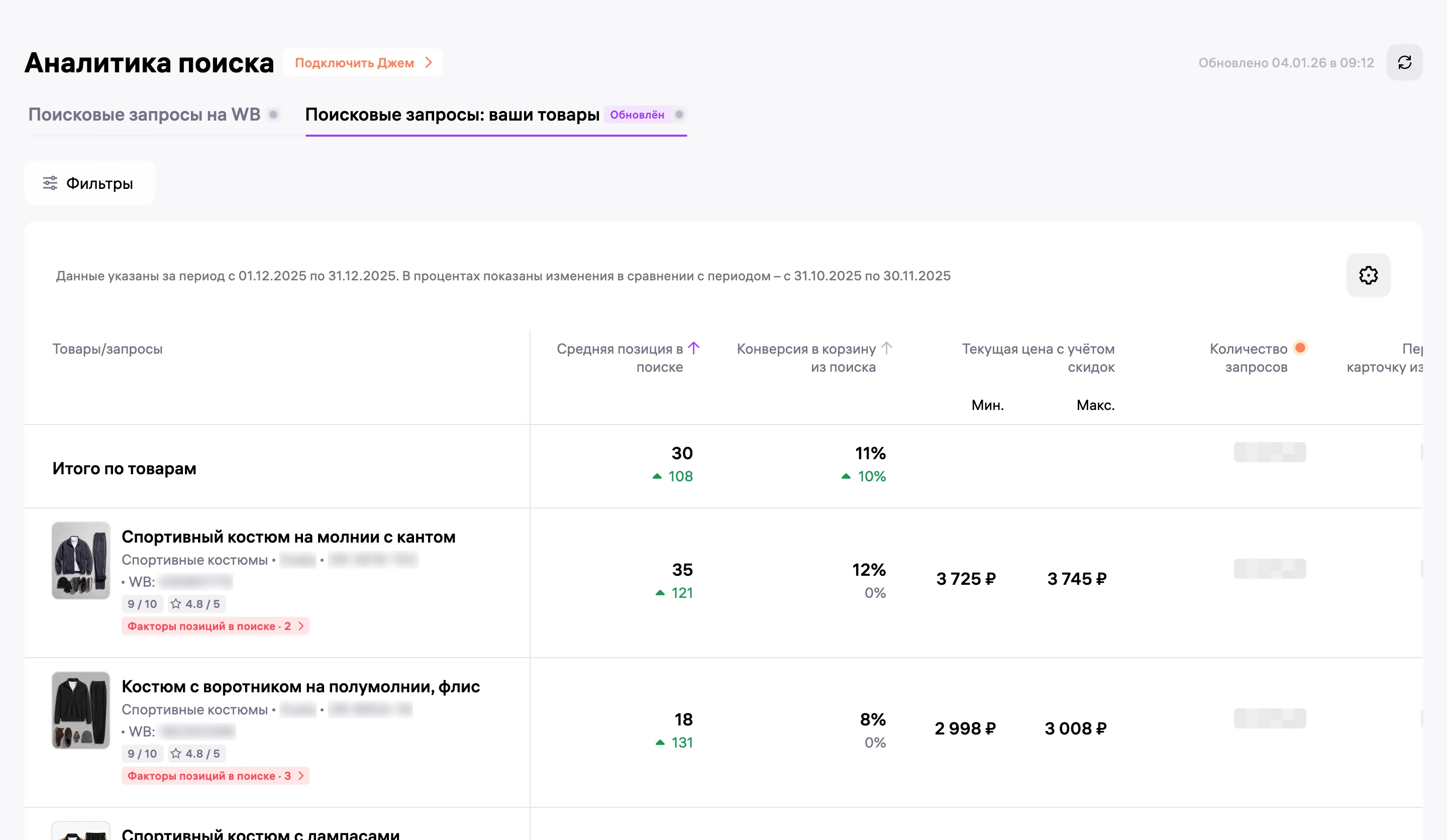
Task: Click price 3 725 ₽ cell
Action: (966, 579)
